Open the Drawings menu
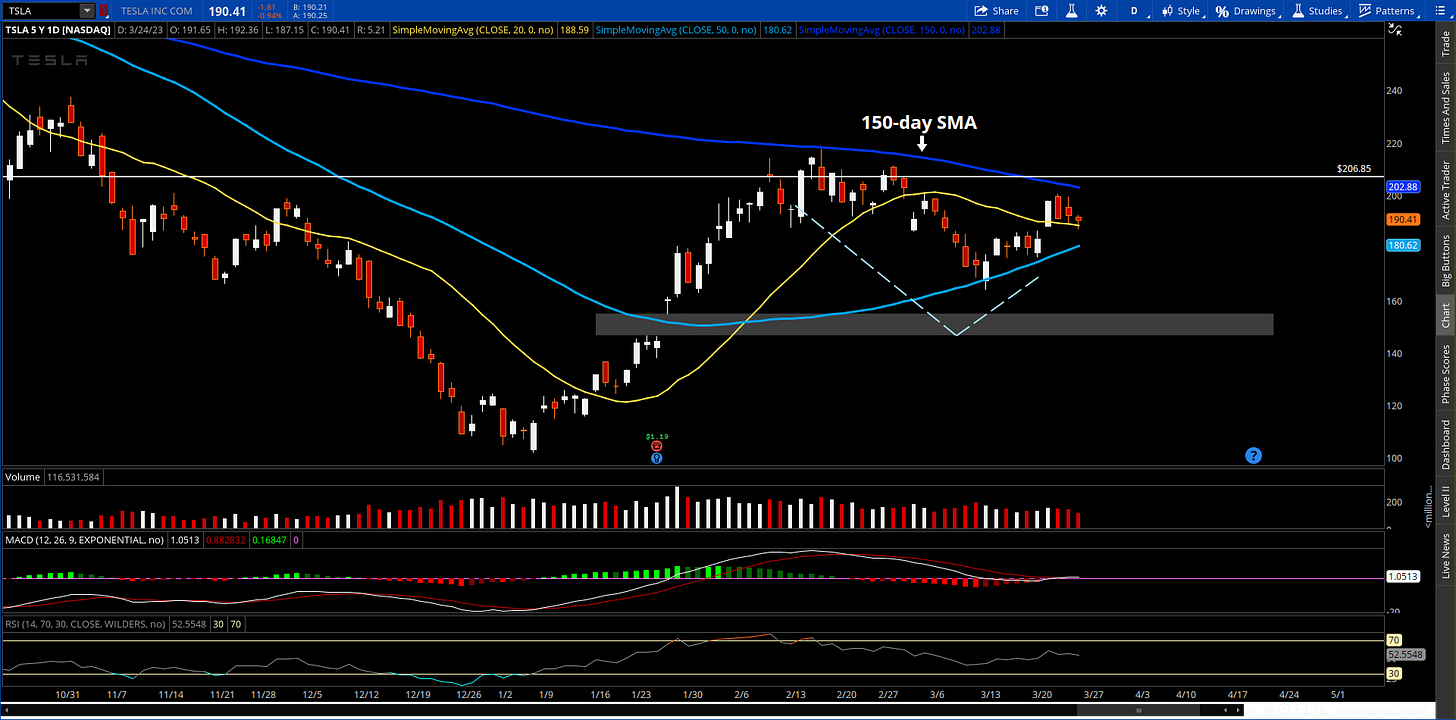1456x720 pixels. pyautogui.click(x=1246, y=11)
